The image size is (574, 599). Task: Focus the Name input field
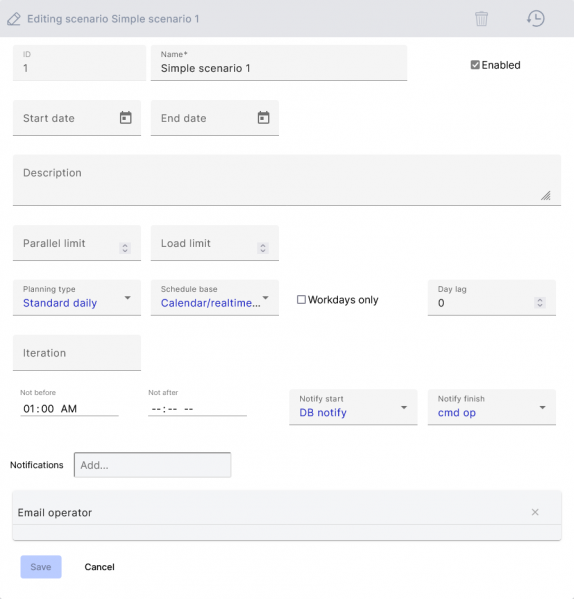click(279, 63)
